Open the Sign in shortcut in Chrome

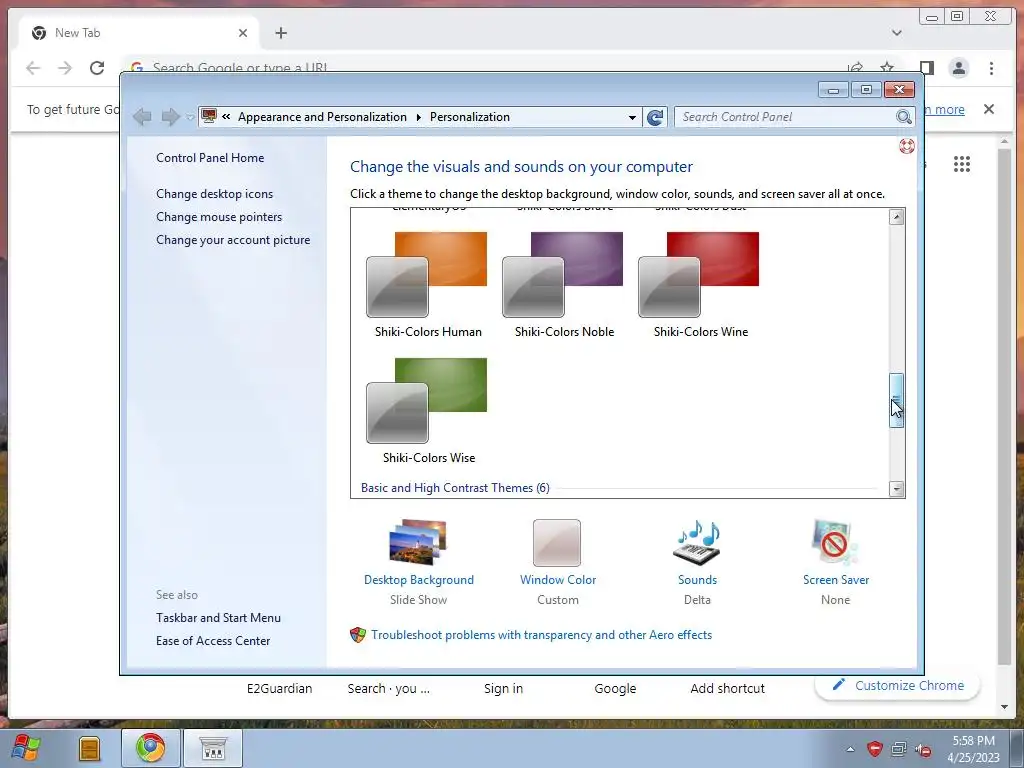[x=504, y=688]
